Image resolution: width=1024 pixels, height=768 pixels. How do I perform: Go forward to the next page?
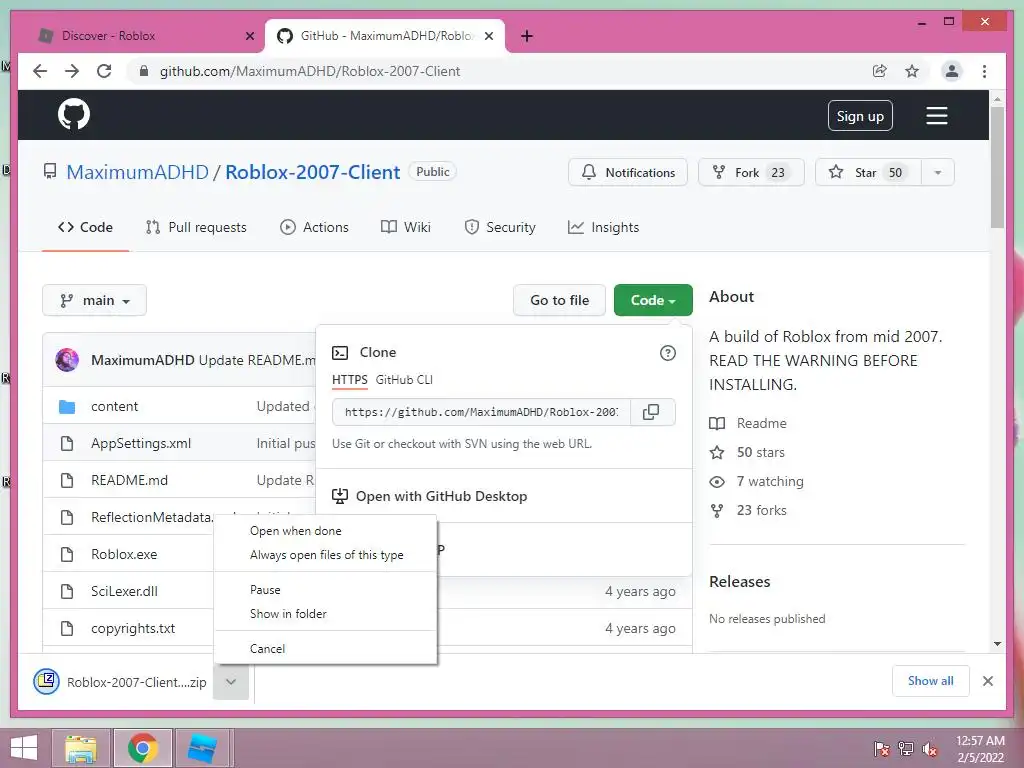tap(72, 71)
